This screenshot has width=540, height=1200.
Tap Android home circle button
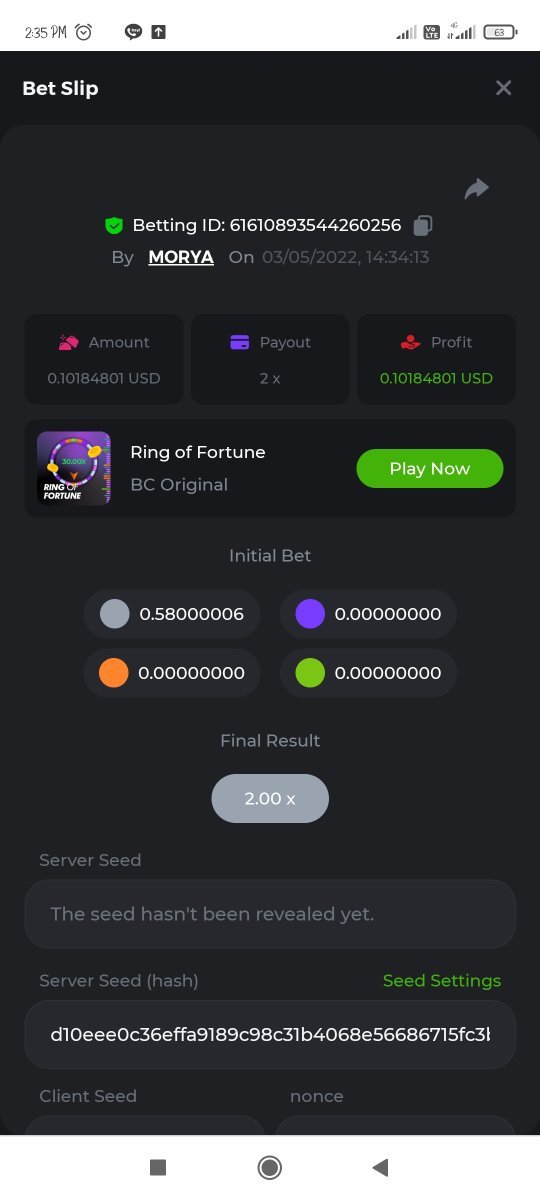pos(269,1167)
